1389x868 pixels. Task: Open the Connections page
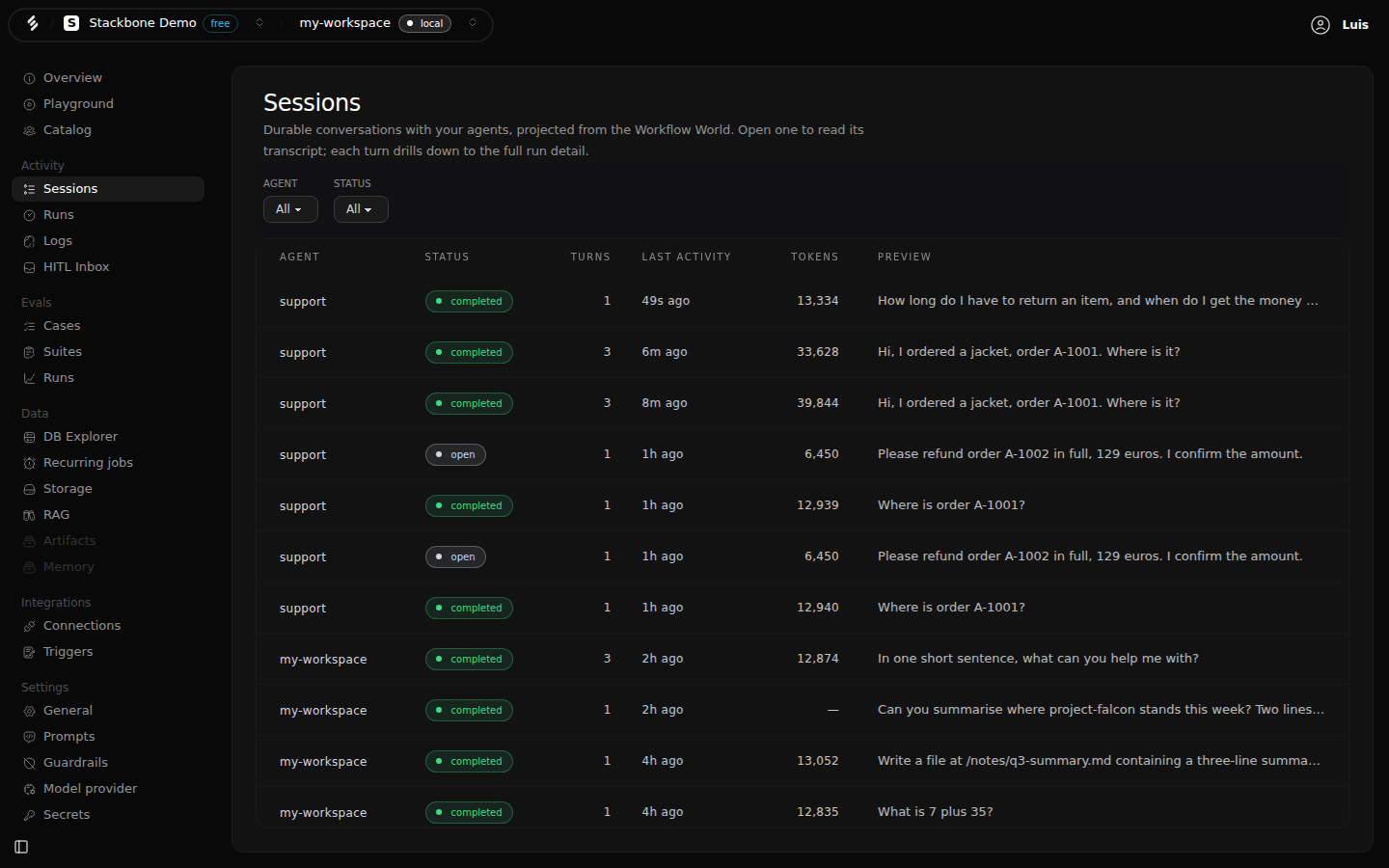tap(108, 626)
